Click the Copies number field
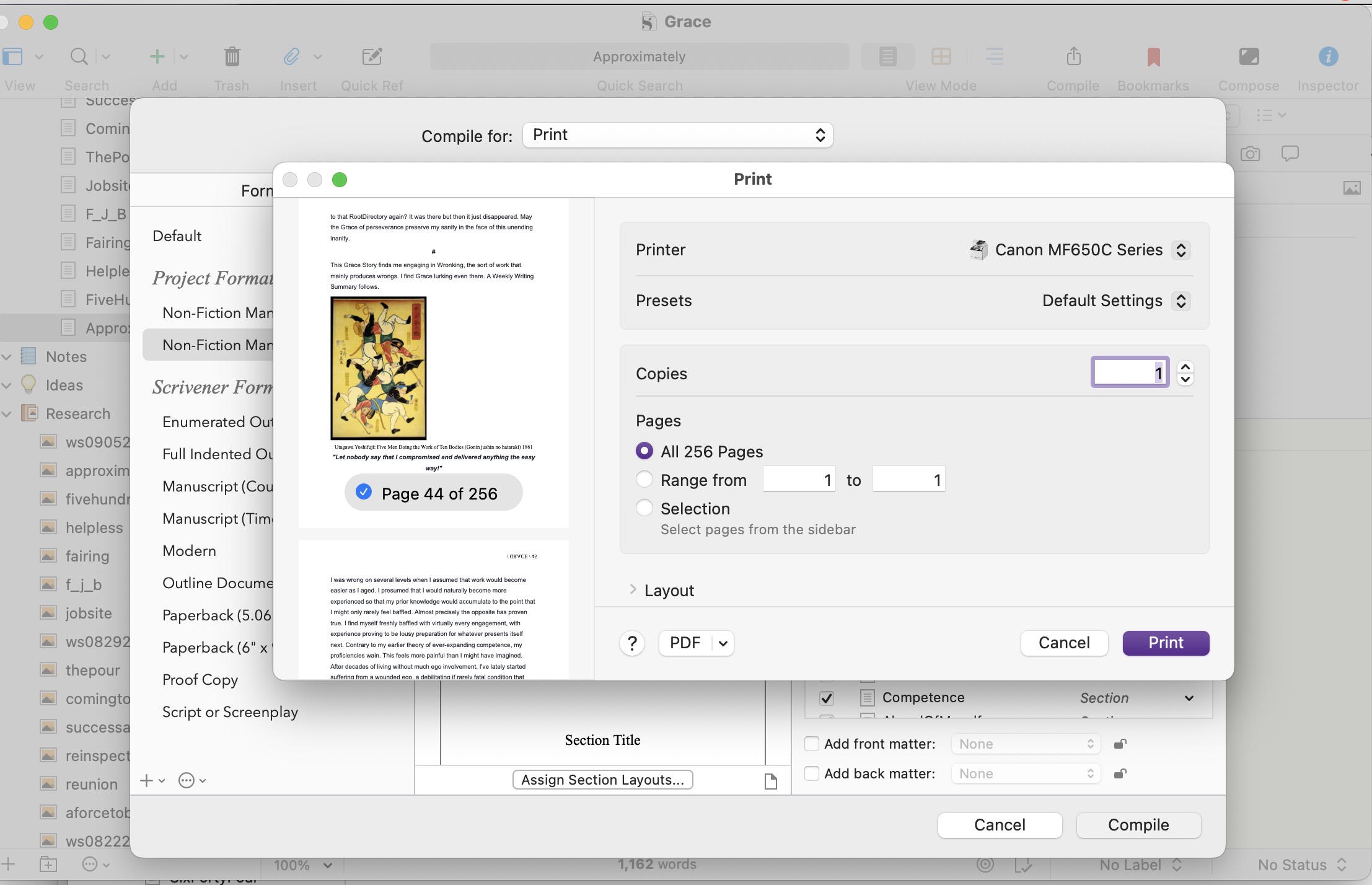This screenshot has width=1372, height=885. click(1130, 372)
